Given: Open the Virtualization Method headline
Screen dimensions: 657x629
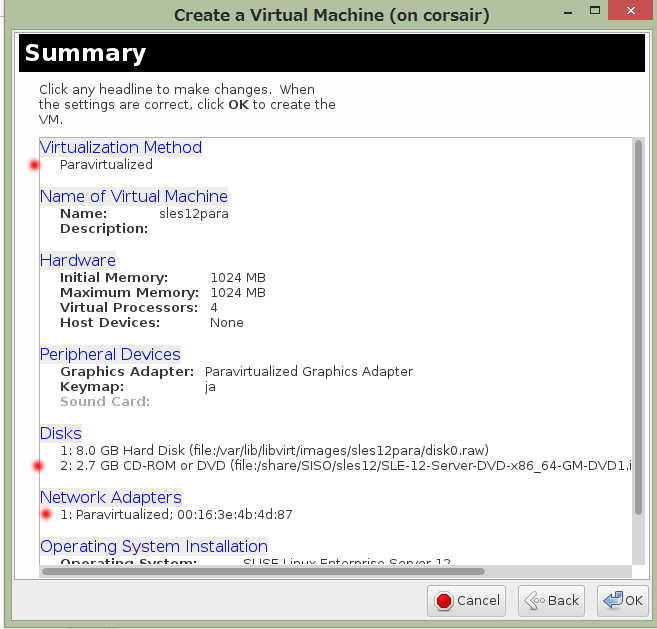Looking at the screenshot, I should tap(121, 148).
